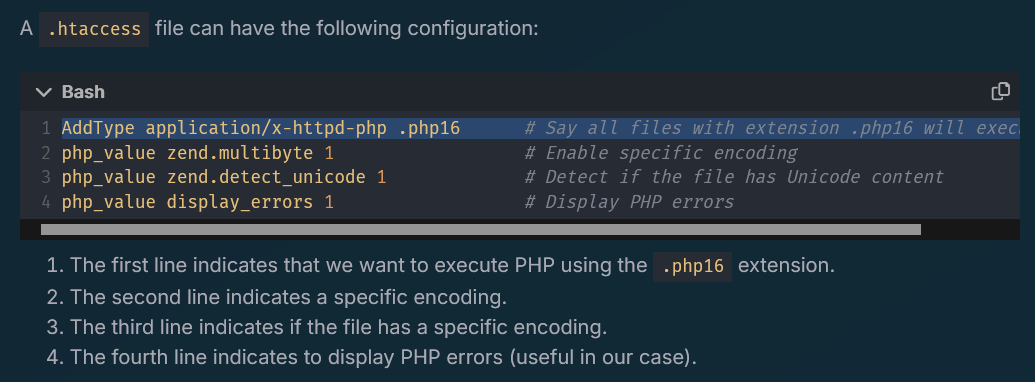1035x382 pixels.
Task: Click the 'Display PHP errors' comment
Action: (629, 202)
